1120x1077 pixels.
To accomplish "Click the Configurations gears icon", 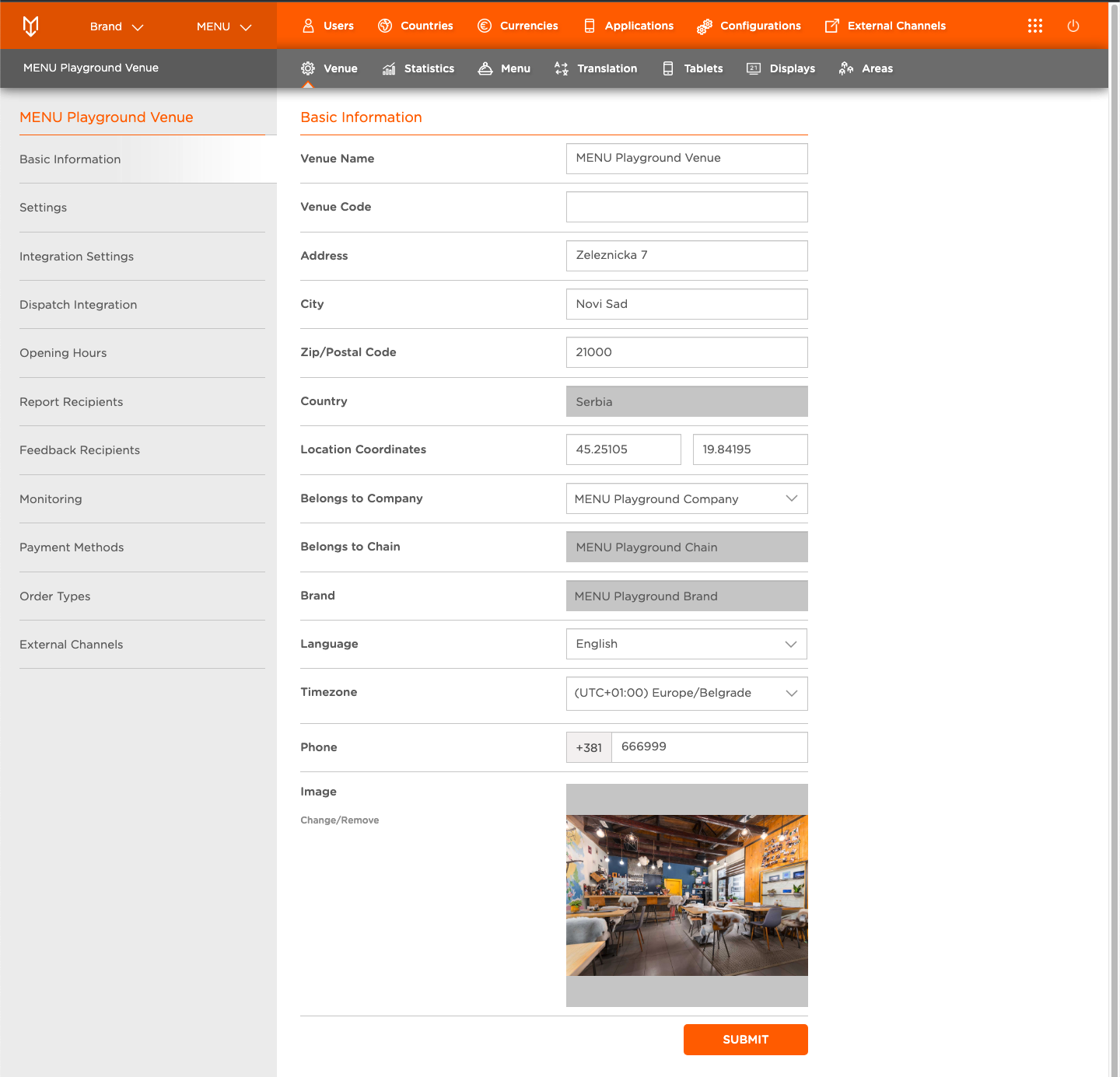I will coord(705,26).
